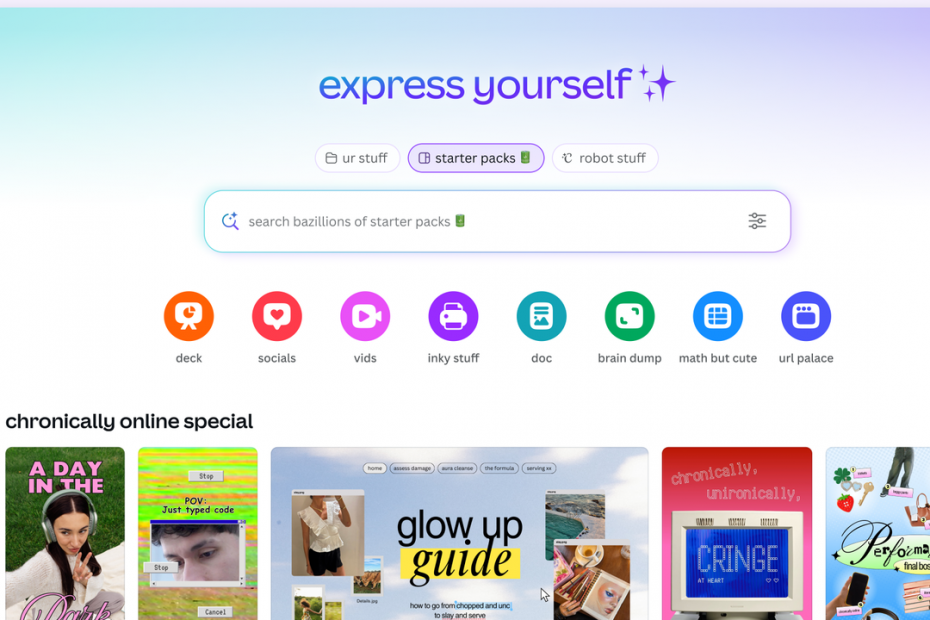Open search filters slider icon
Image resolution: width=930 pixels, height=620 pixels.
point(757,221)
